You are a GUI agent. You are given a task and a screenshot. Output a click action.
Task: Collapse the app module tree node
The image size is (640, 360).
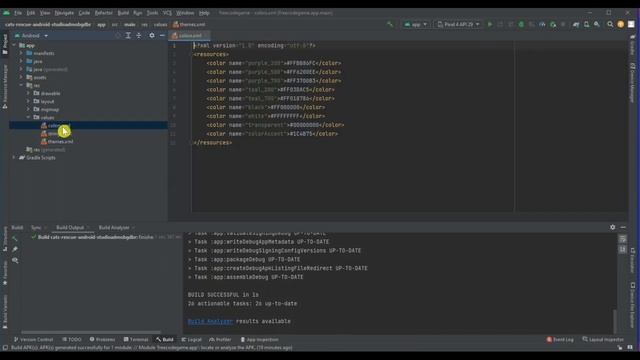tap(15, 45)
